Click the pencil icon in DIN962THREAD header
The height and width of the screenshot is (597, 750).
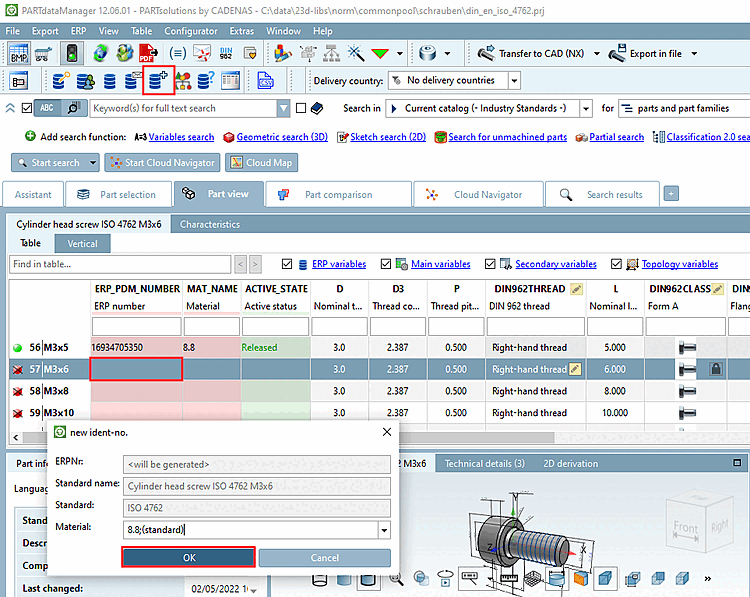point(576,289)
